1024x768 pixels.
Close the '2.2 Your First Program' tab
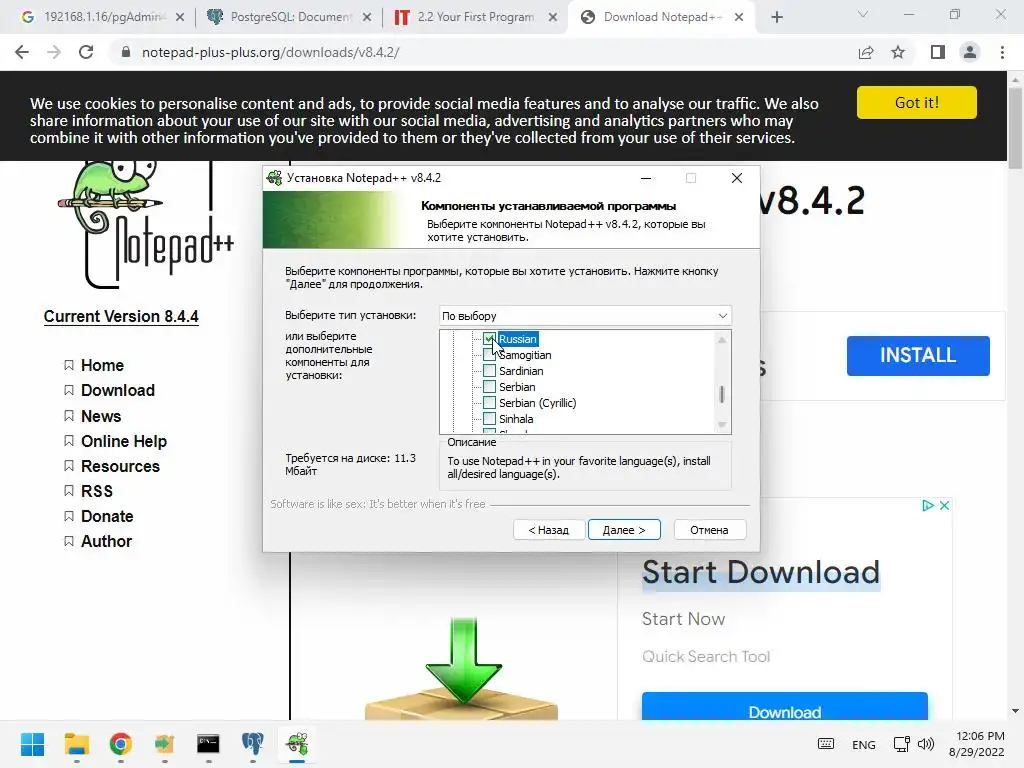[553, 18]
